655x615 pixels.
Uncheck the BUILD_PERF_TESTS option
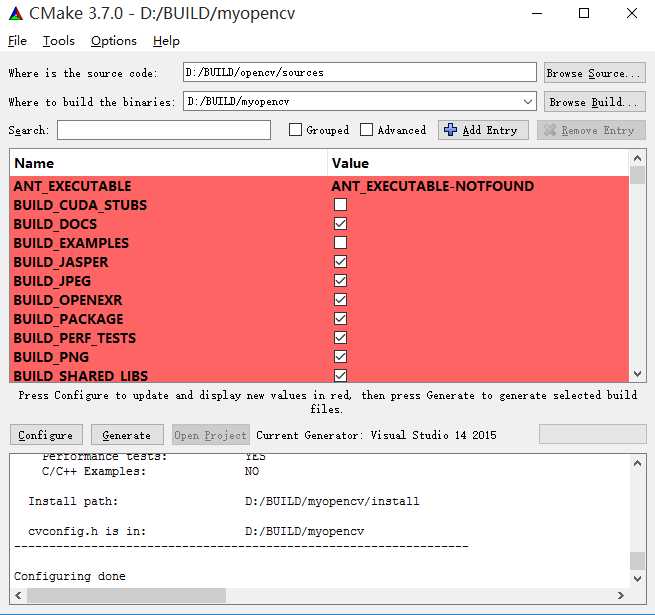click(x=340, y=338)
